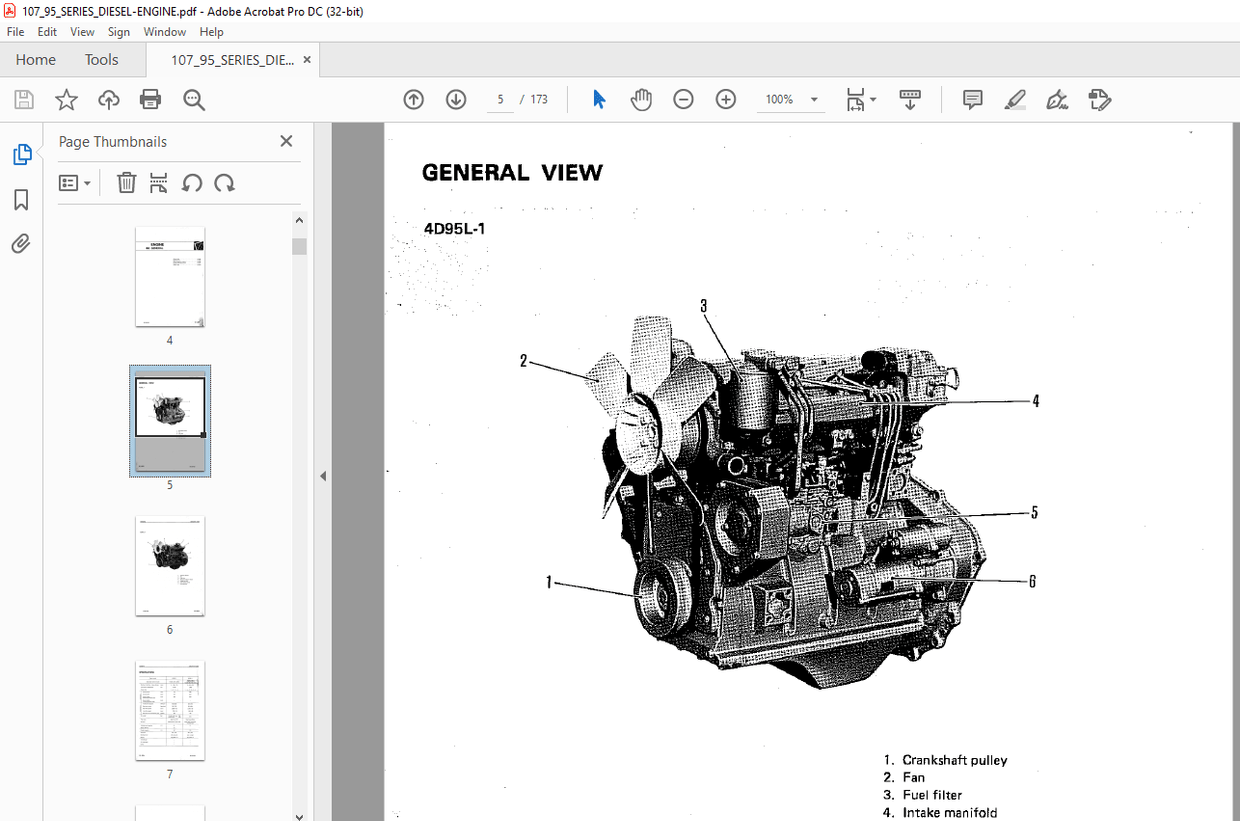1240x821 pixels.
Task: Rotate pages counterclockwise in thumbnails toolbar
Action: (x=192, y=182)
